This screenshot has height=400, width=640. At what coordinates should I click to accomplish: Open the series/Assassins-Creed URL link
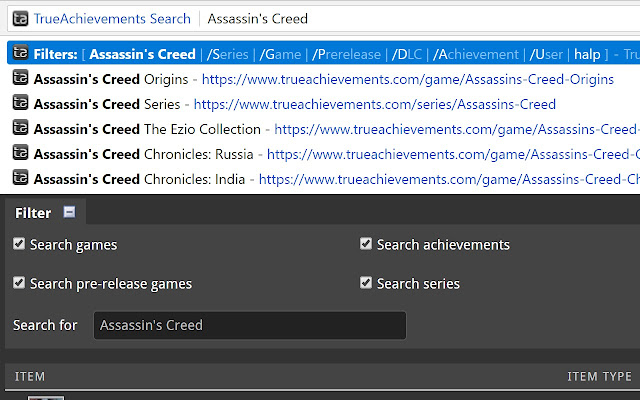click(x=375, y=104)
